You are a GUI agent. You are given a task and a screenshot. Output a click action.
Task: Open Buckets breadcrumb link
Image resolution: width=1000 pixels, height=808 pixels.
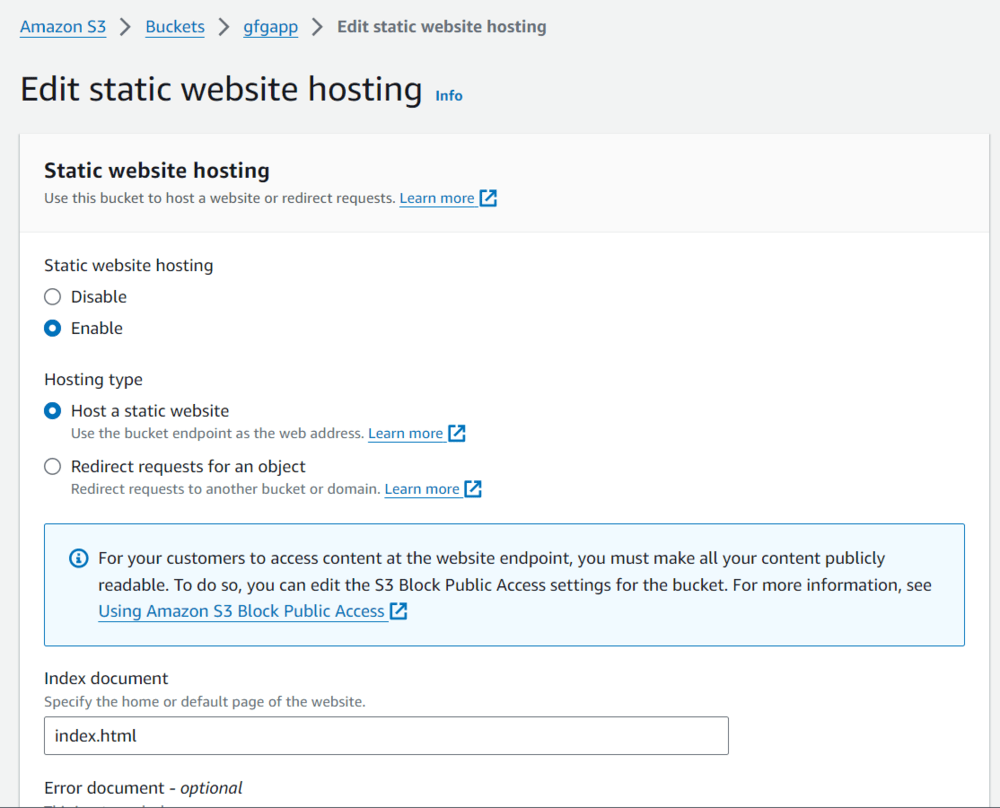coord(175,27)
